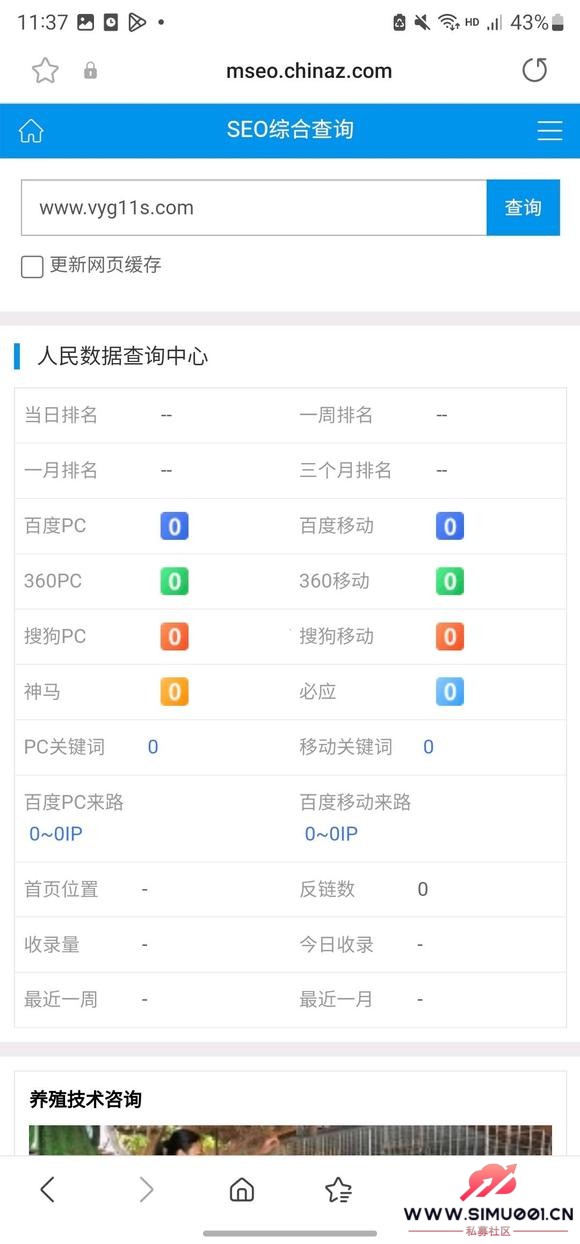This screenshot has width=580, height=1244.
Task: Click the 神马 yellow weight badge
Action: [174, 691]
